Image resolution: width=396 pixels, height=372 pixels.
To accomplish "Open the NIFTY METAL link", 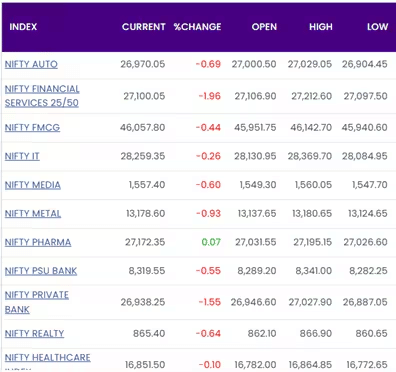I will (x=33, y=213).
